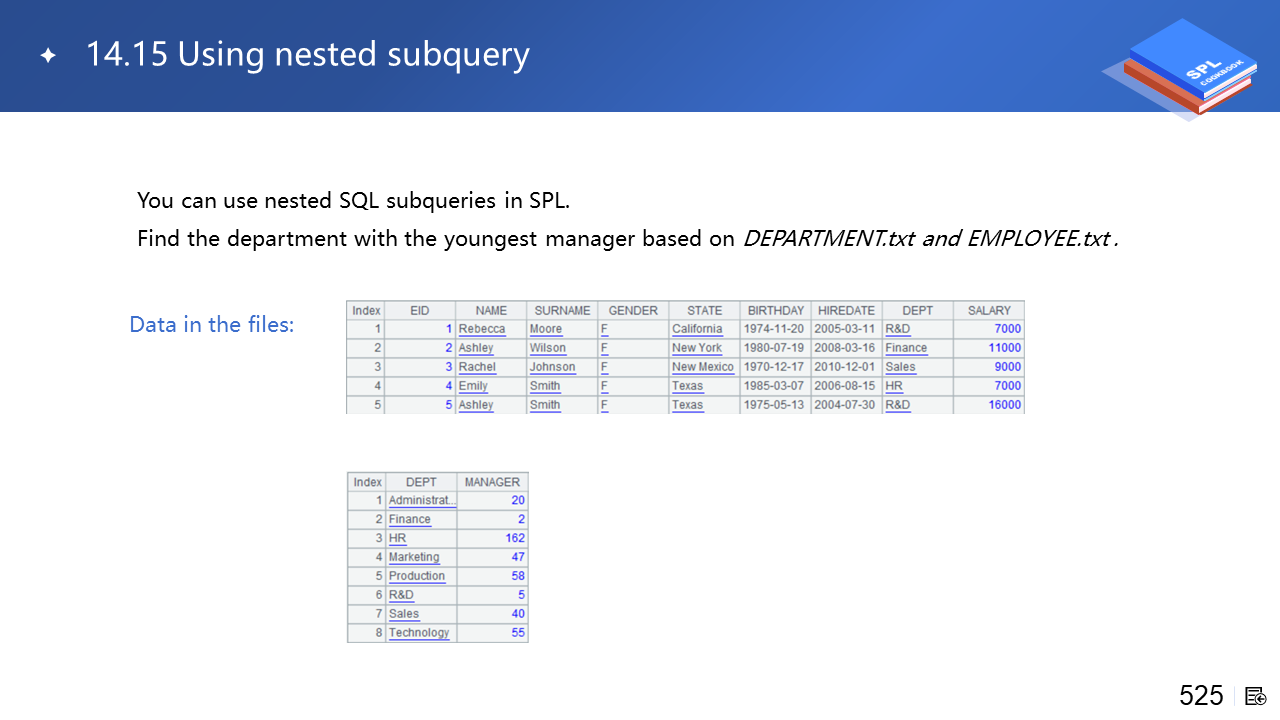
Task: Select the truncated Administrat... department cell
Action: (x=421, y=500)
